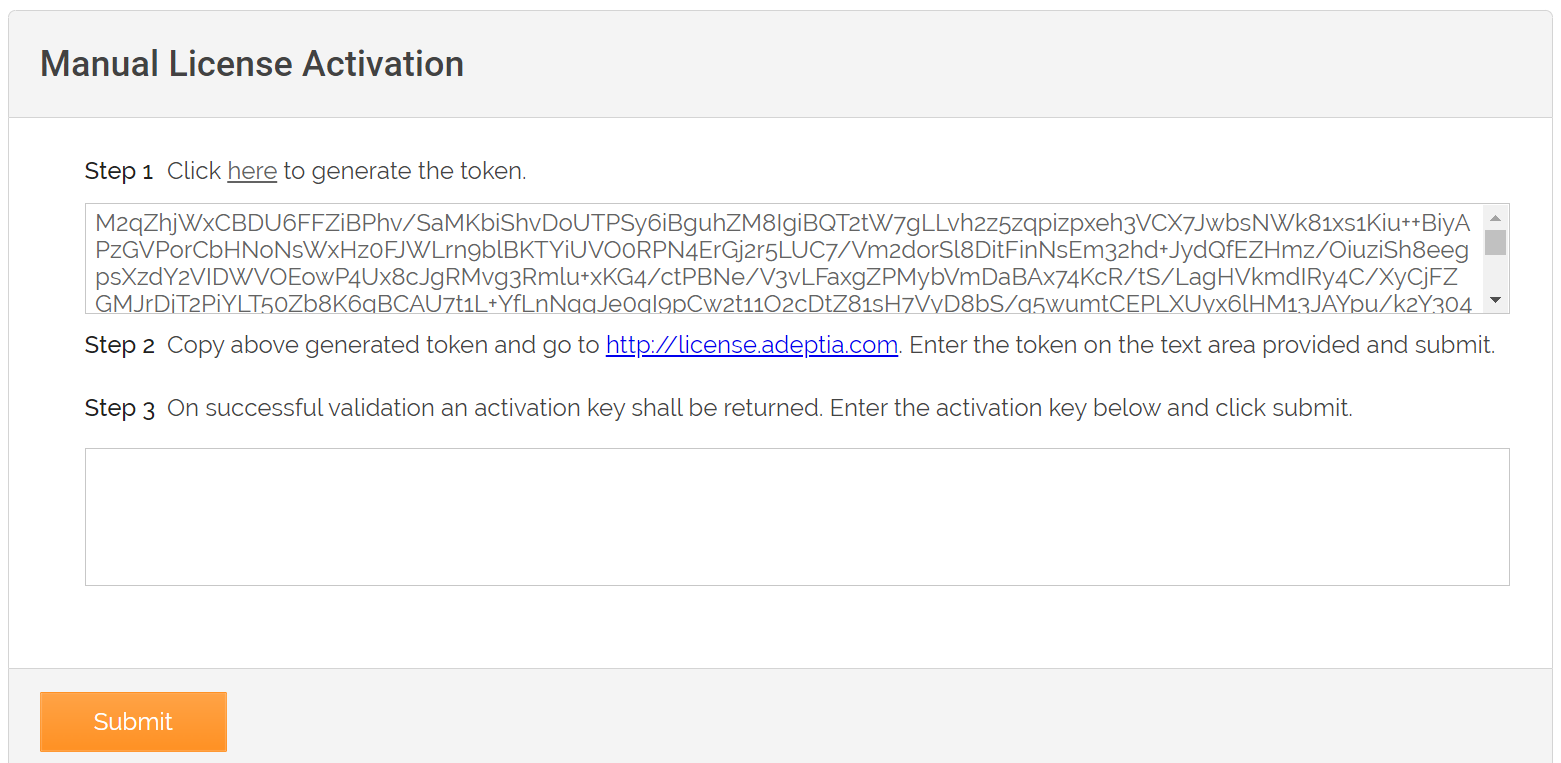Click the token line starting with M2qZhjWxCBDU6
Image resolution: width=1561 pixels, height=763 pixels.
[x=783, y=222]
